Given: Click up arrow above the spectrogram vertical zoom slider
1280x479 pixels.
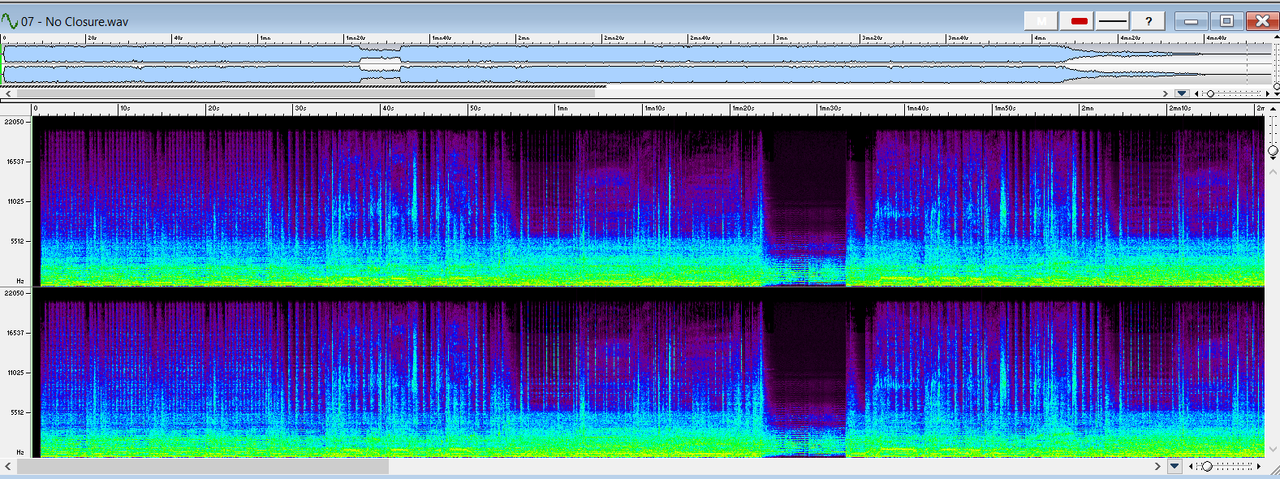Looking at the screenshot, I should pos(1273,109).
